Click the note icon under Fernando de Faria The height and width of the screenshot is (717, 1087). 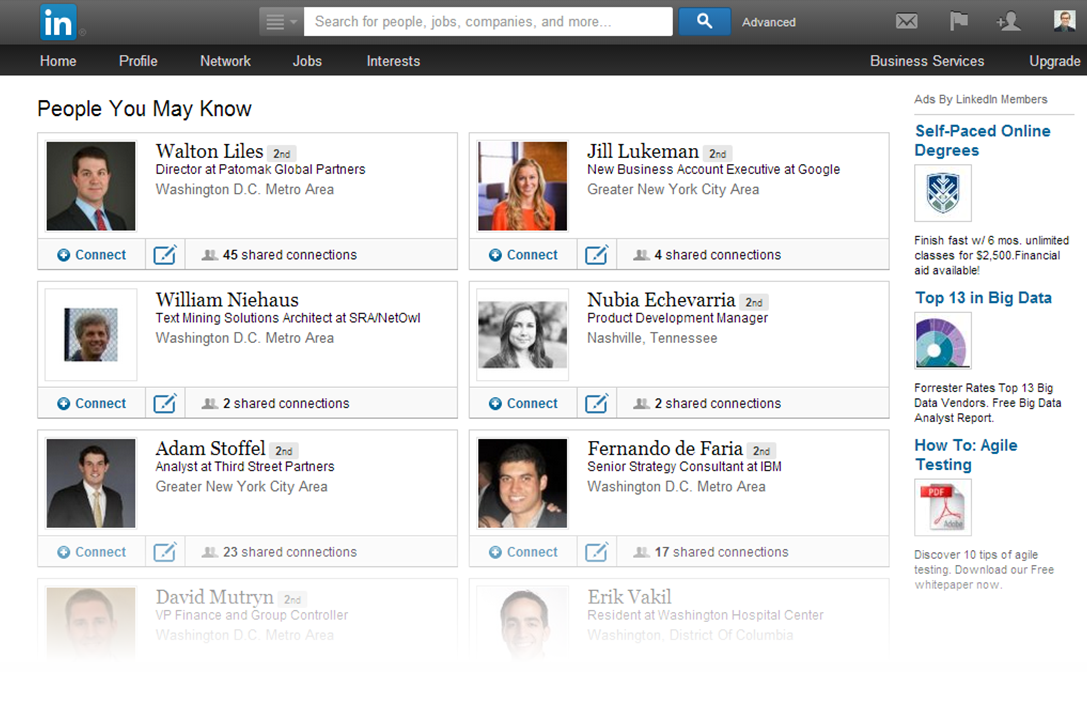click(596, 552)
